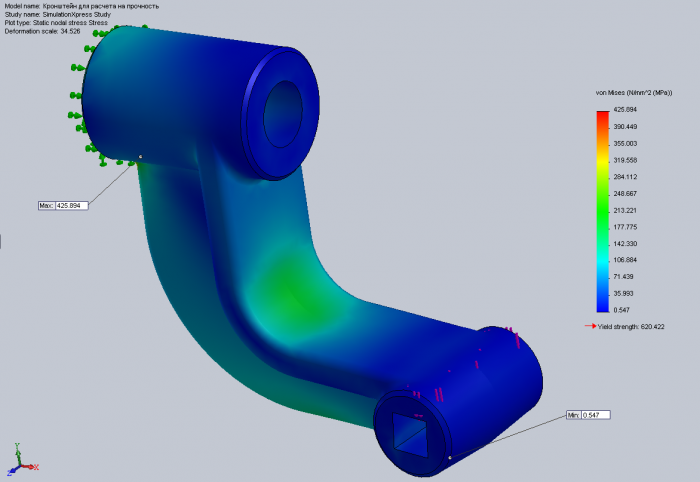This screenshot has width=700, height=482.
Task: Click the square hole in the lower boss
Action: tap(409, 435)
